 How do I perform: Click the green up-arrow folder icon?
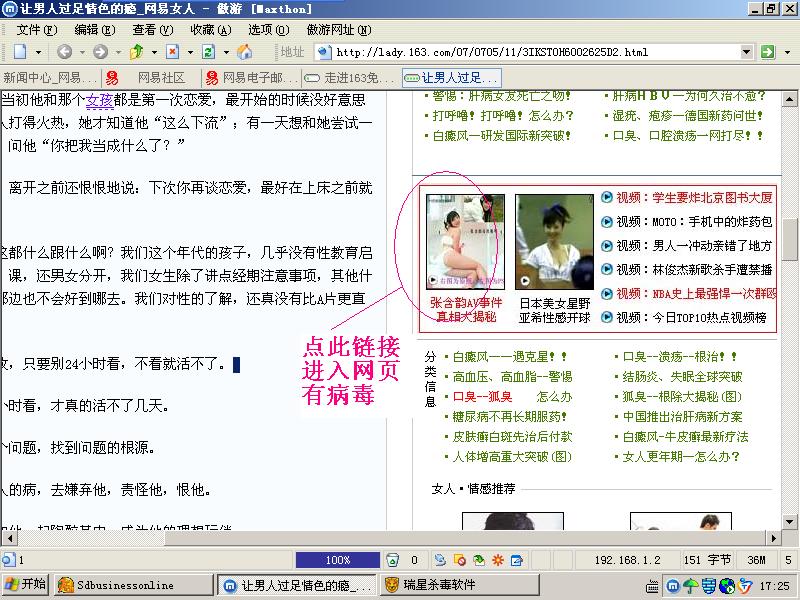click(x=136, y=52)
